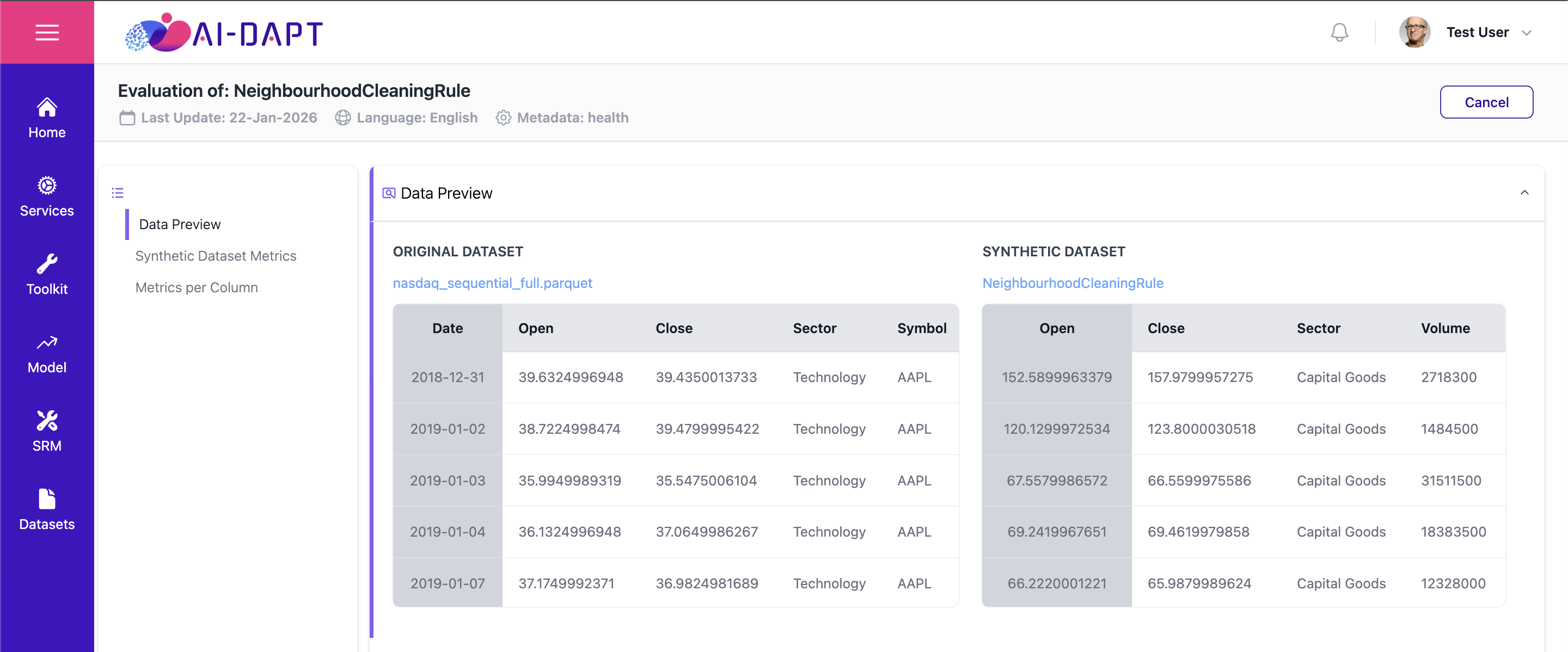Screen dimensions: 1568x652
Task: Click the Date column header
Action: point(448,328)
